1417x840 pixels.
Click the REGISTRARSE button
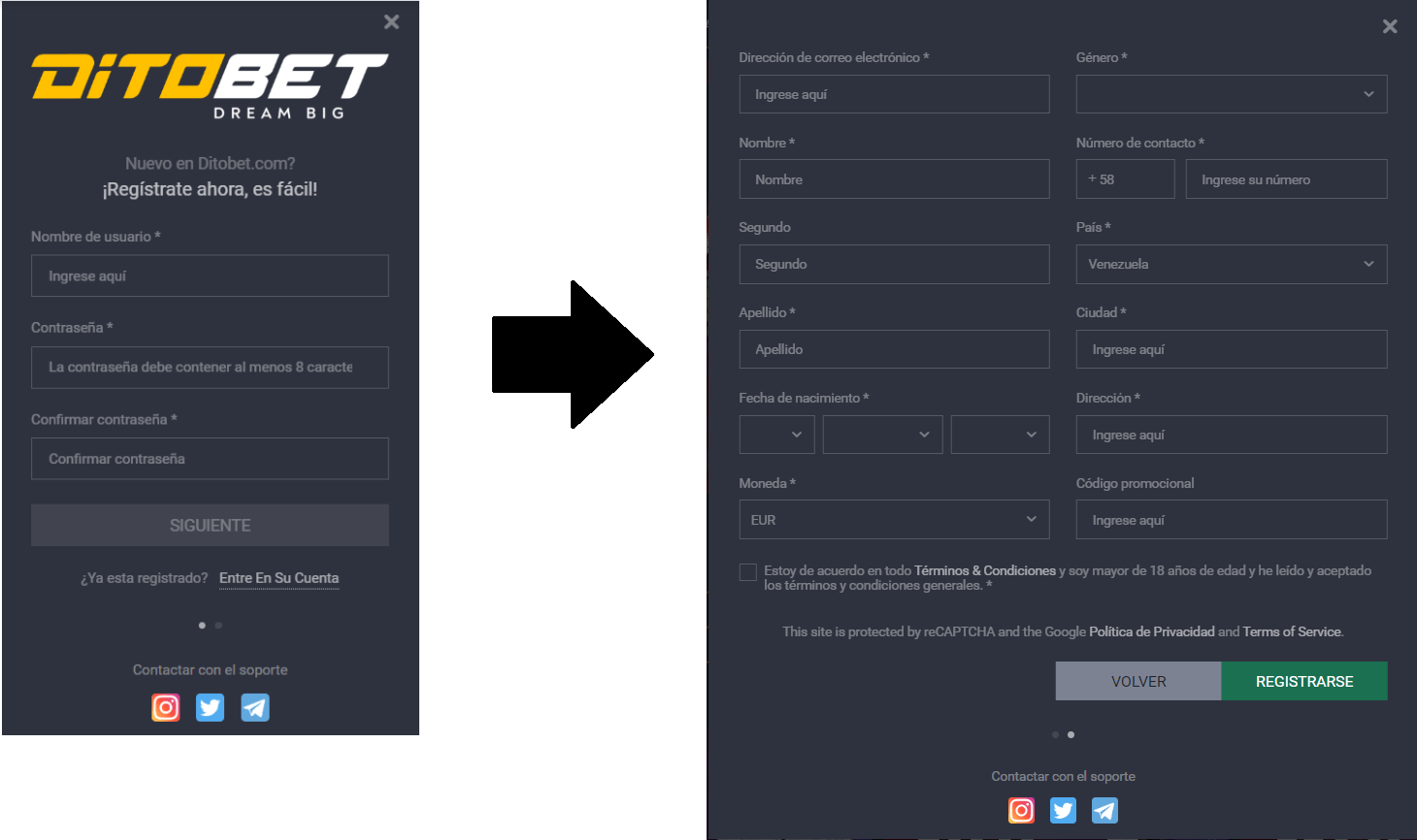click(1304, 681)
